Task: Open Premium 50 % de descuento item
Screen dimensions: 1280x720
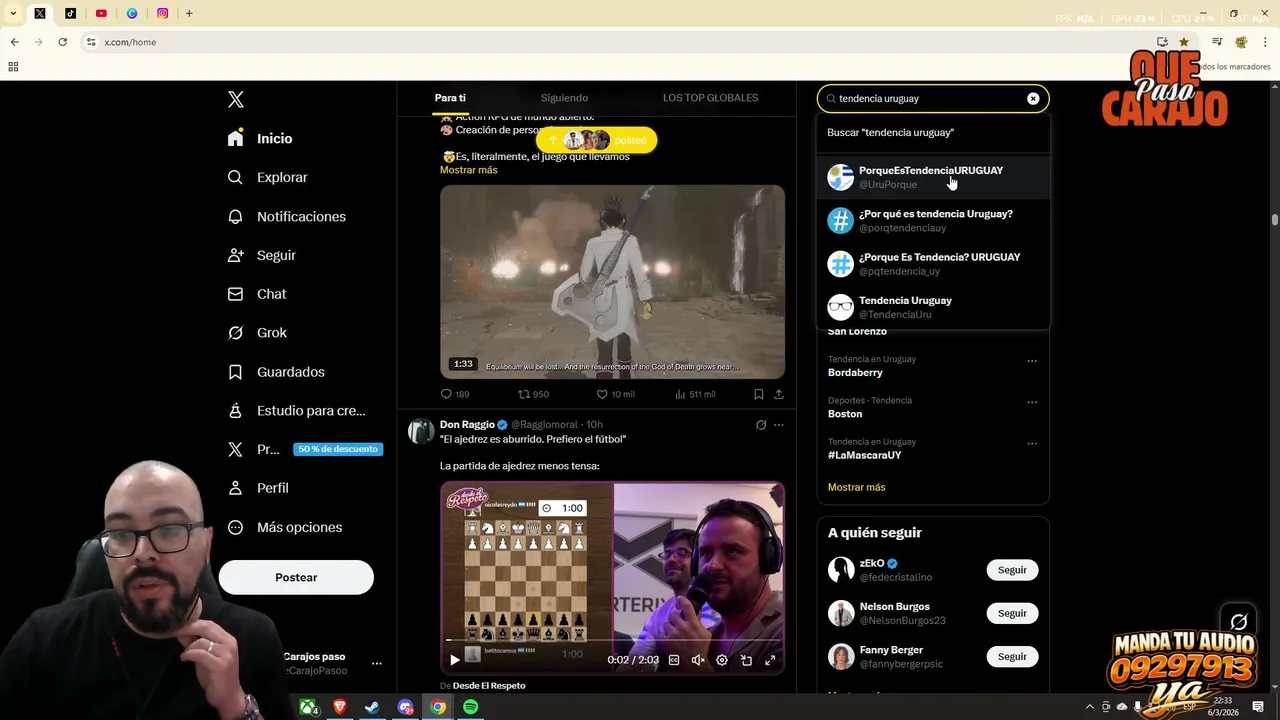Action: pos(304,449)
